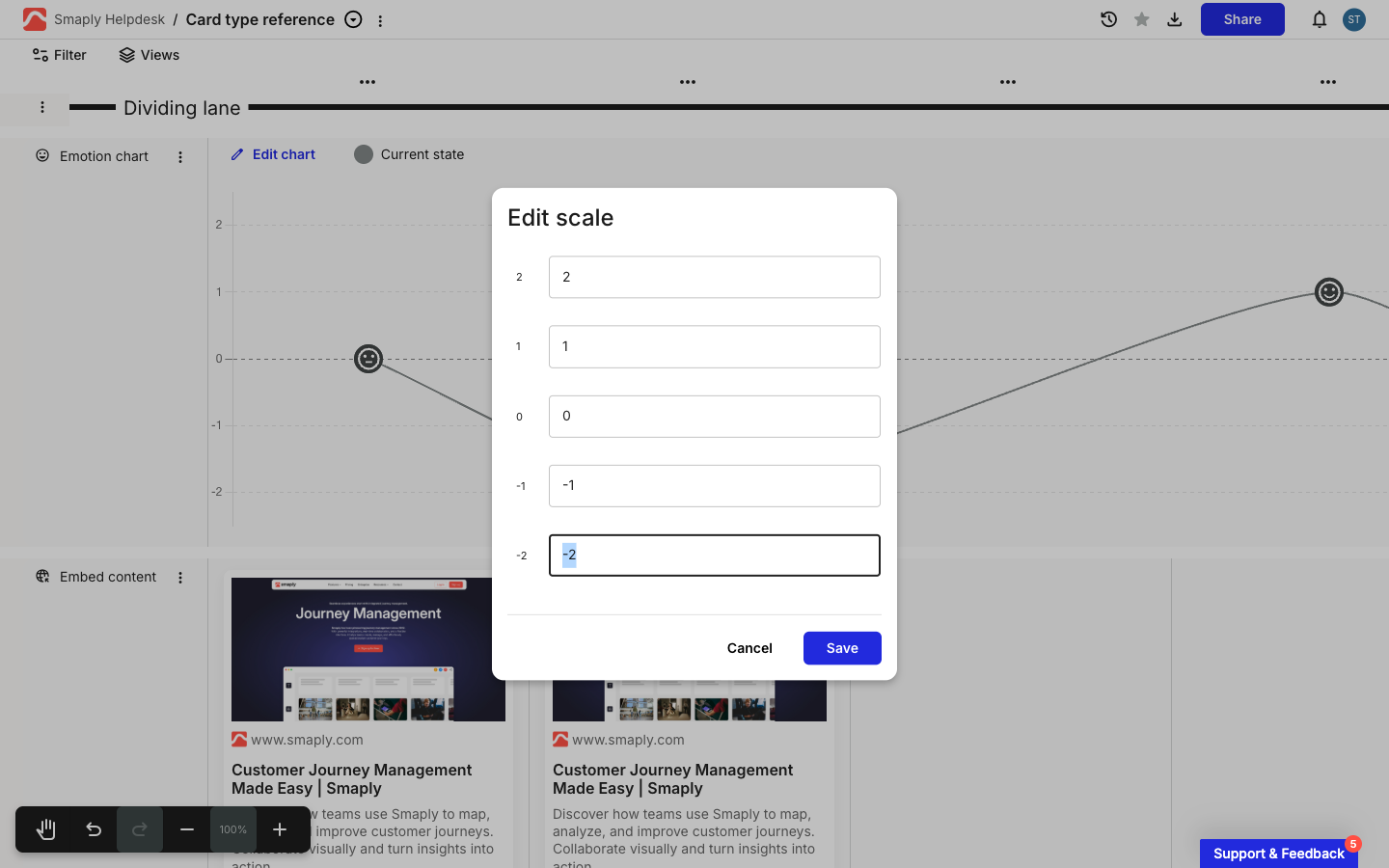This screenshot has height=868, width=1389.
Task: Click the Edit chart link
Action: click(x=273, y=154)
